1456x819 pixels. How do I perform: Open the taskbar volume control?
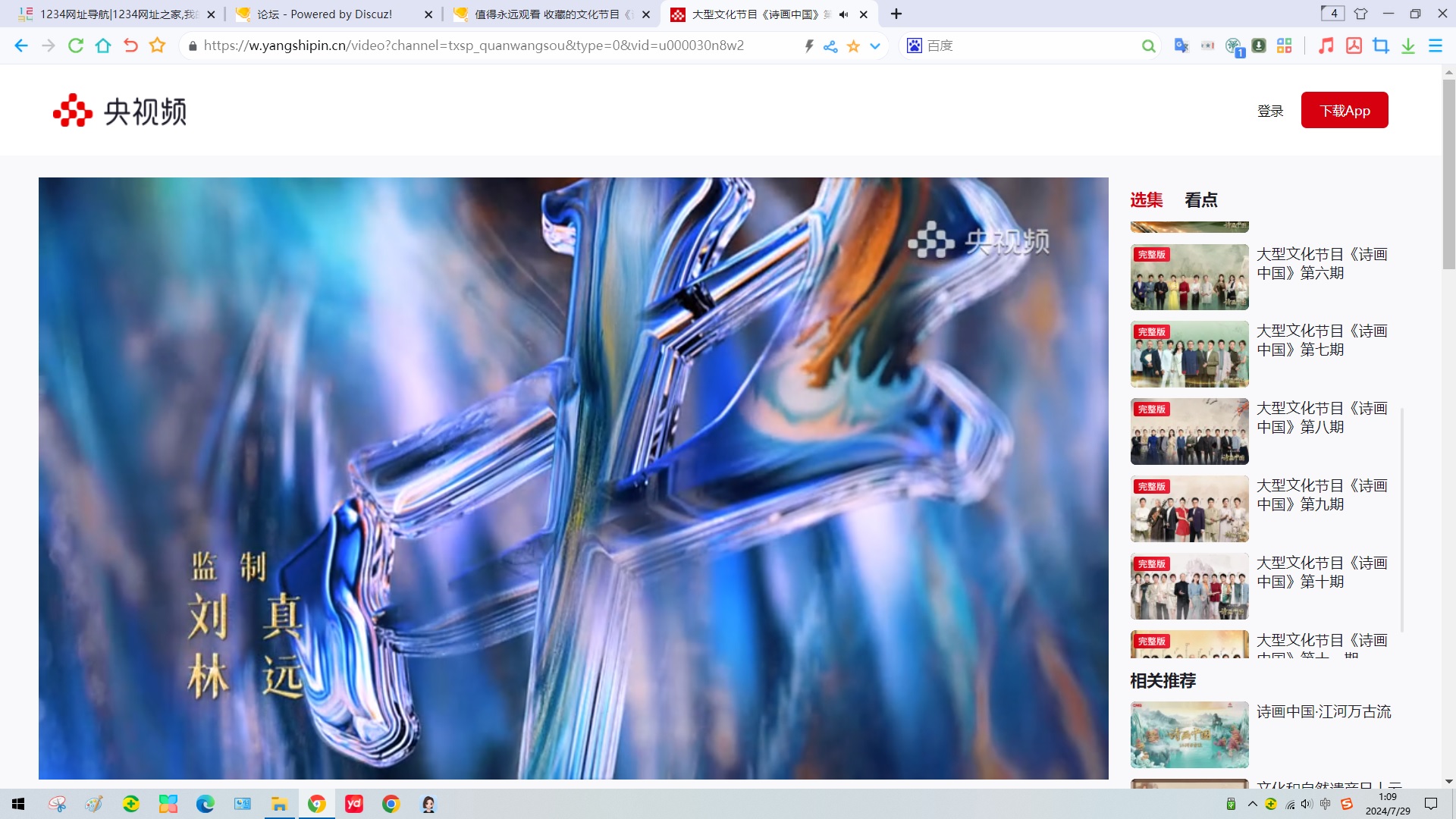(x=1307, y=804)
